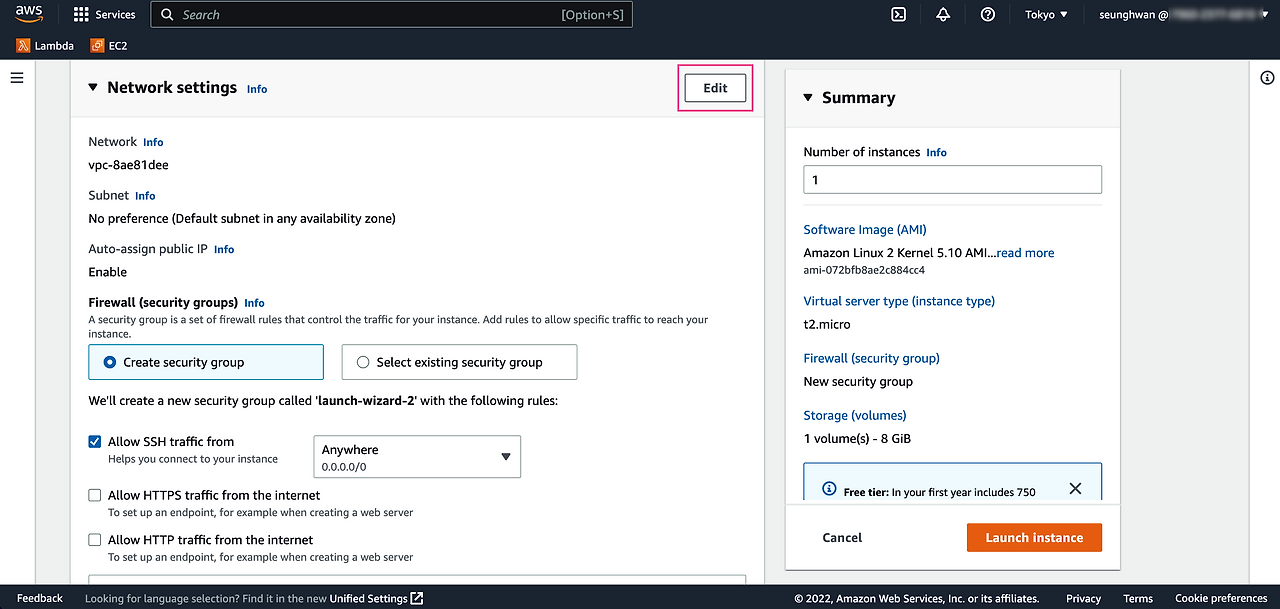Open the sidebar hamburger menu
Image resolution: width=1280 pixels, height=609 pixels.
point(16,77)
